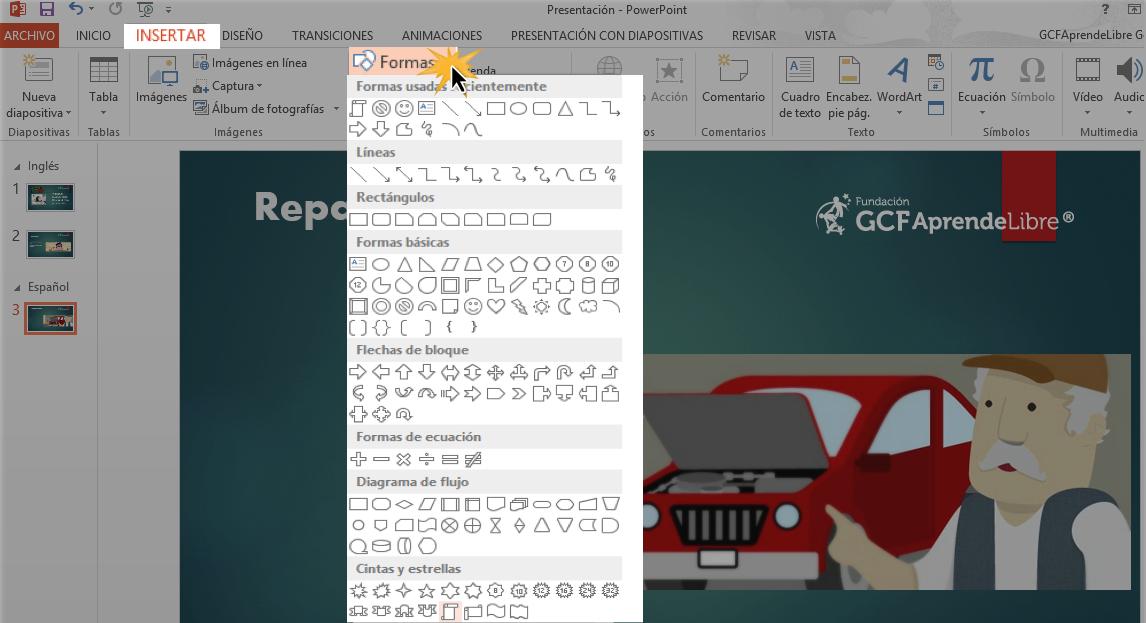The height and width of the screenshot is (623, 1146).
Task: Select the right arrow in Flechas de bloque
Action: [x=358, y=372]
